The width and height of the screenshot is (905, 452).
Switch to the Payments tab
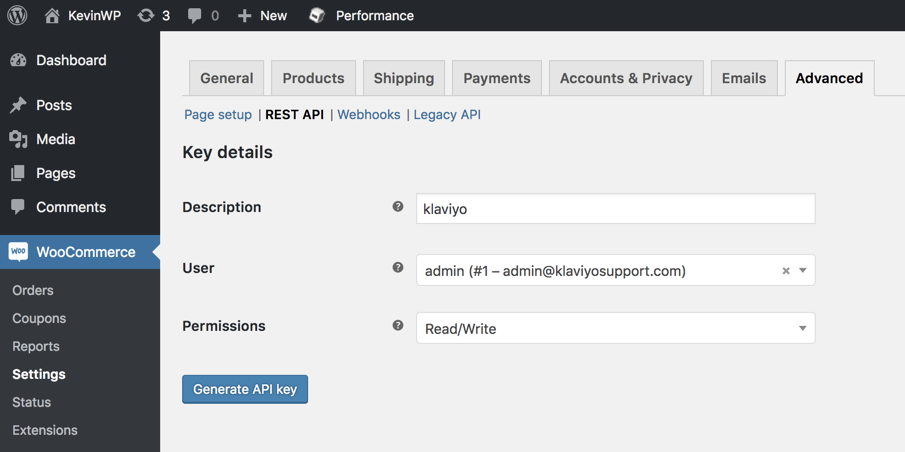click(496, 78)
